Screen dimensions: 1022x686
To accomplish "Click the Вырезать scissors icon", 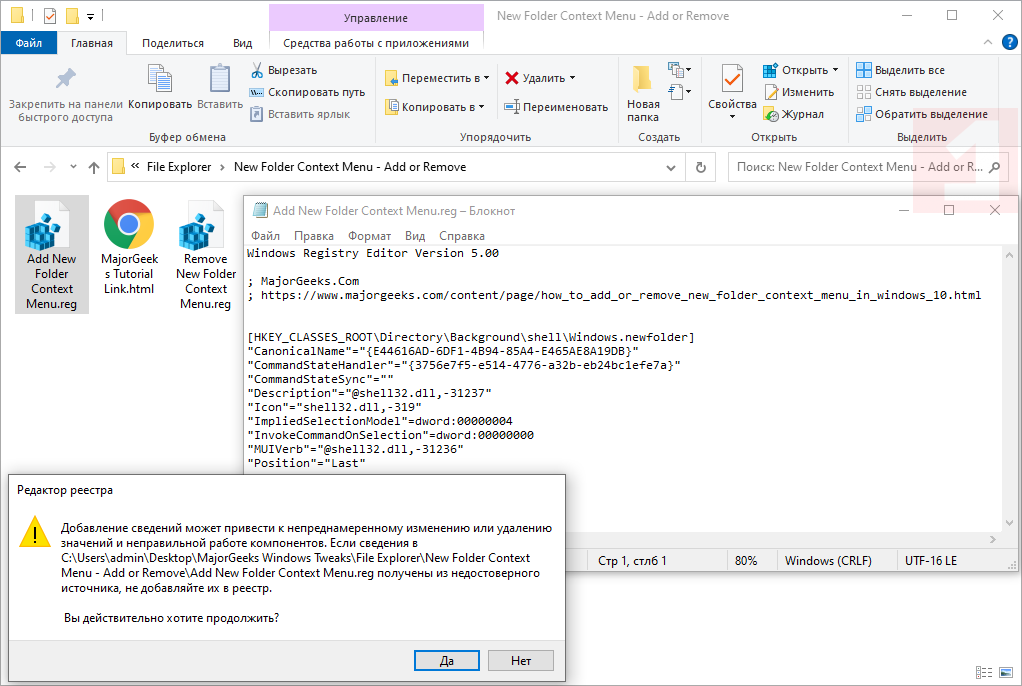I will (257, 70).
